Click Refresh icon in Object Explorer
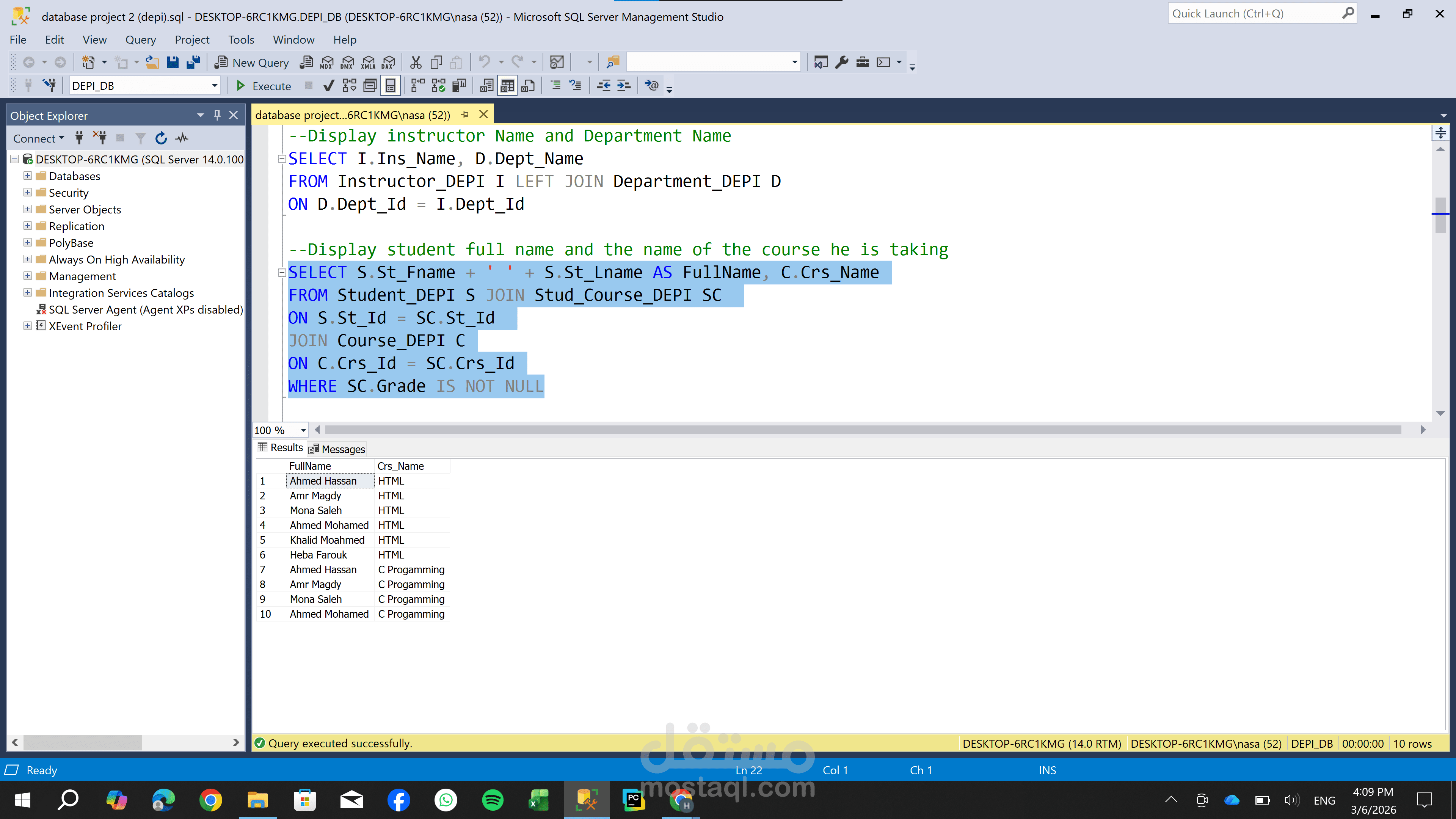The height and width of the screenshot is (819, 1456). pyautogui.click(x=161, y=138)
